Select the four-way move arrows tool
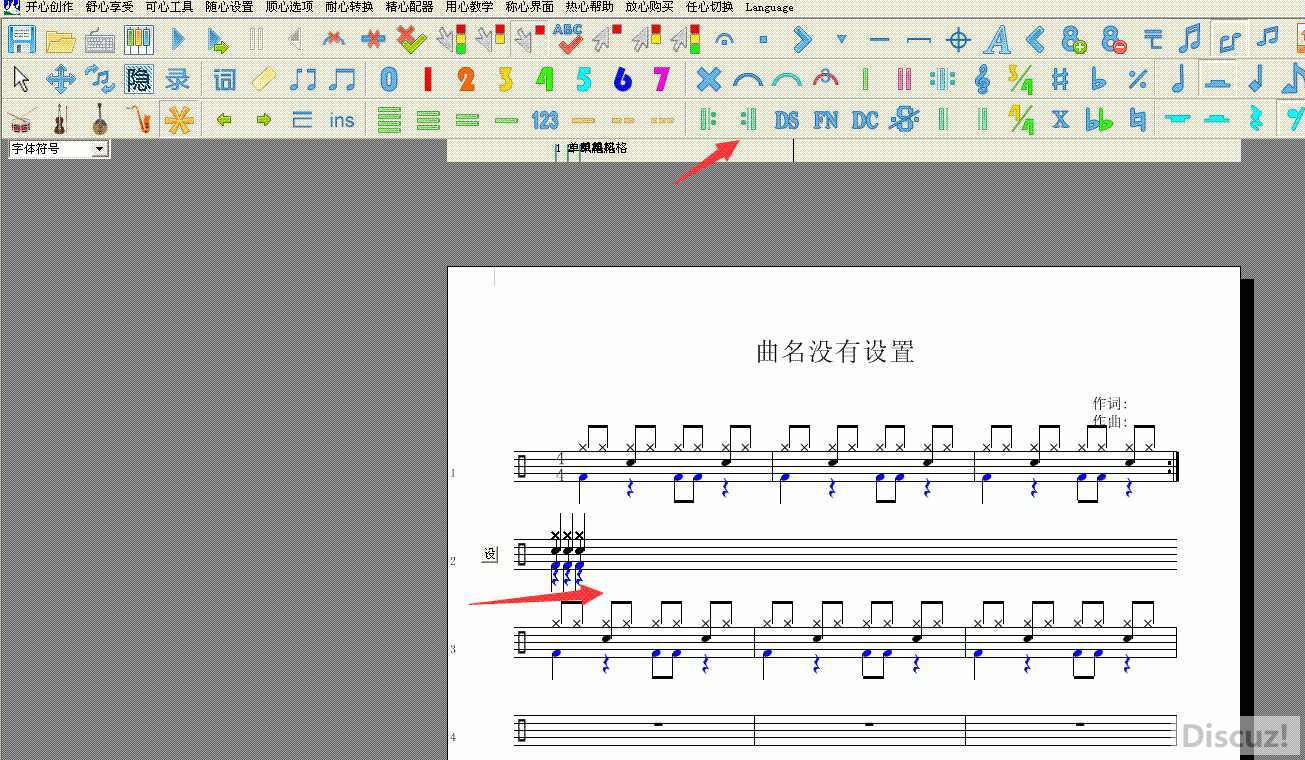Image resolution: width=1305 pixels, height=760 pixels. pyautogui.click(x=60, y=79)
